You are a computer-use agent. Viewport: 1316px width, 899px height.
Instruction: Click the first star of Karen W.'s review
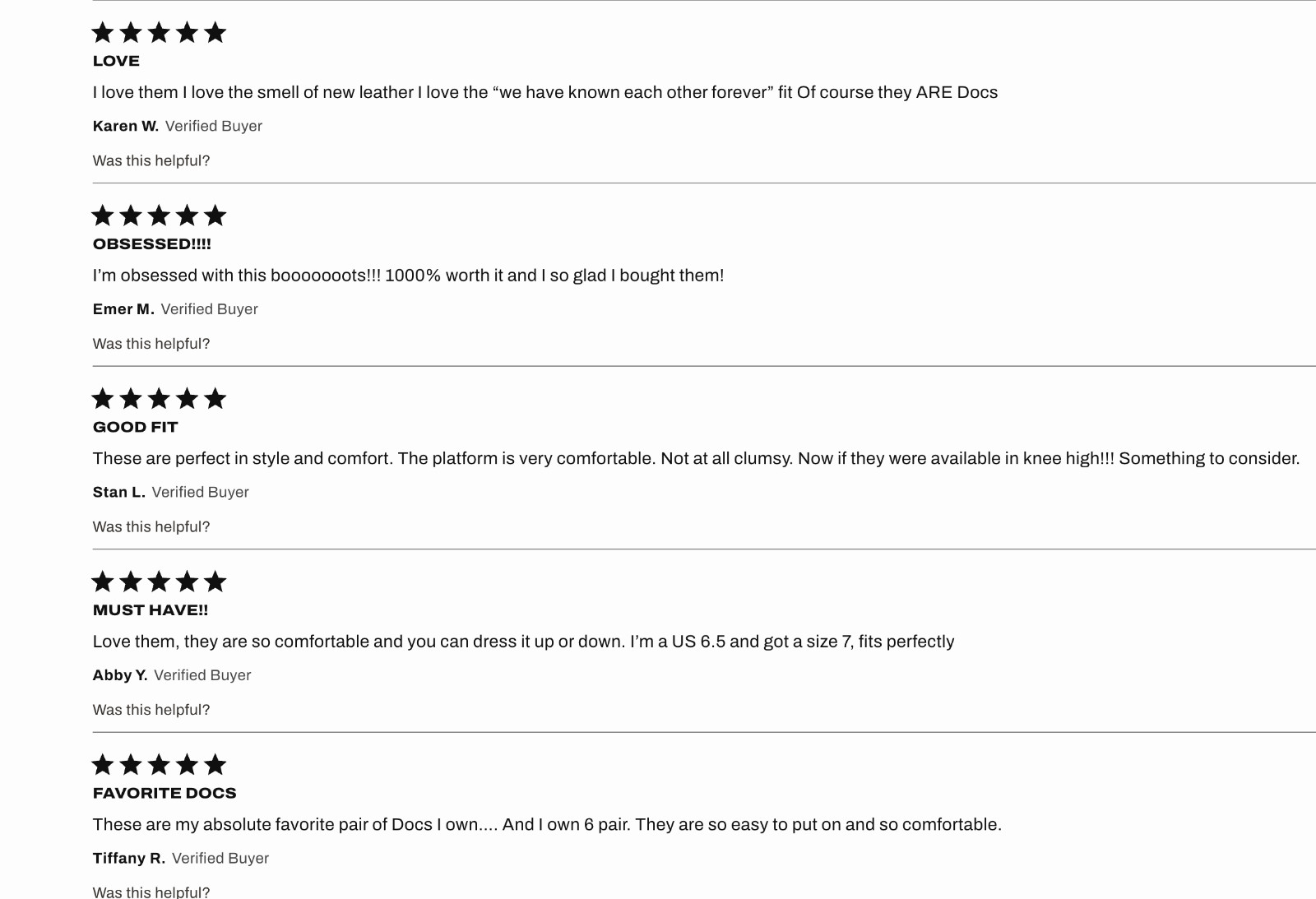(x=103, y=32)
